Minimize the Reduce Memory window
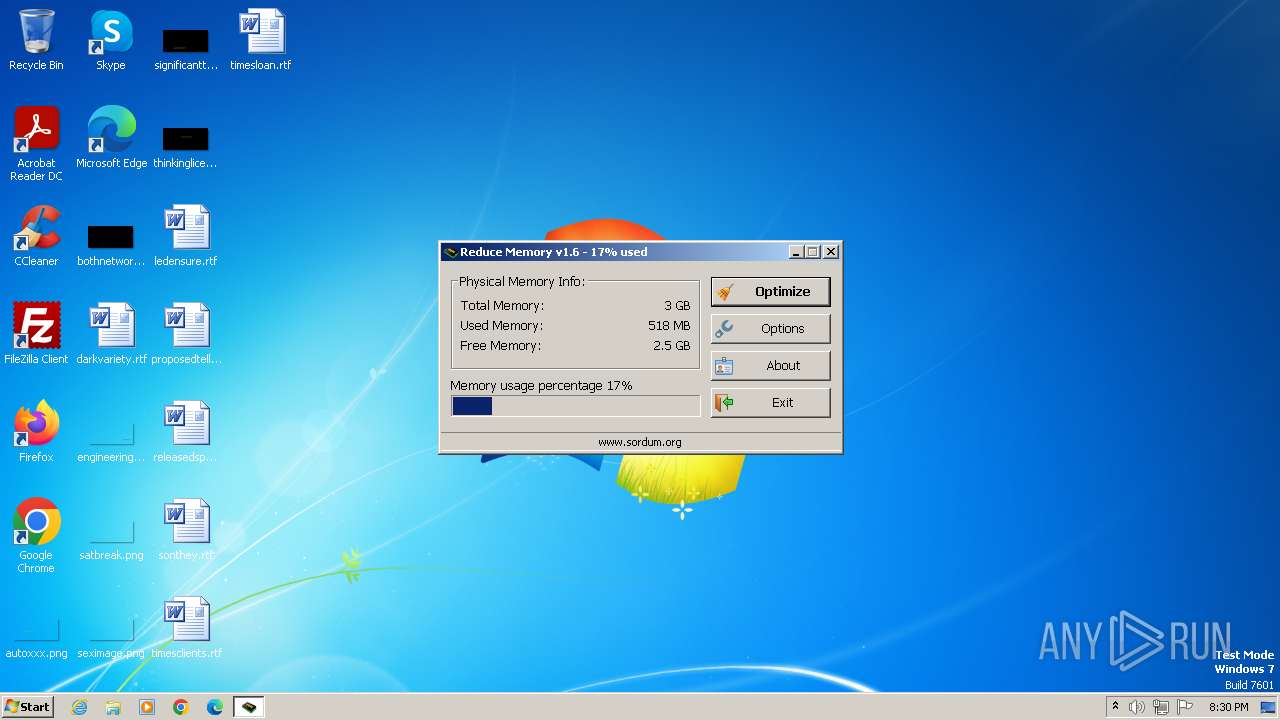Screen dimensions: 1280x720 (x=796, y=252)
